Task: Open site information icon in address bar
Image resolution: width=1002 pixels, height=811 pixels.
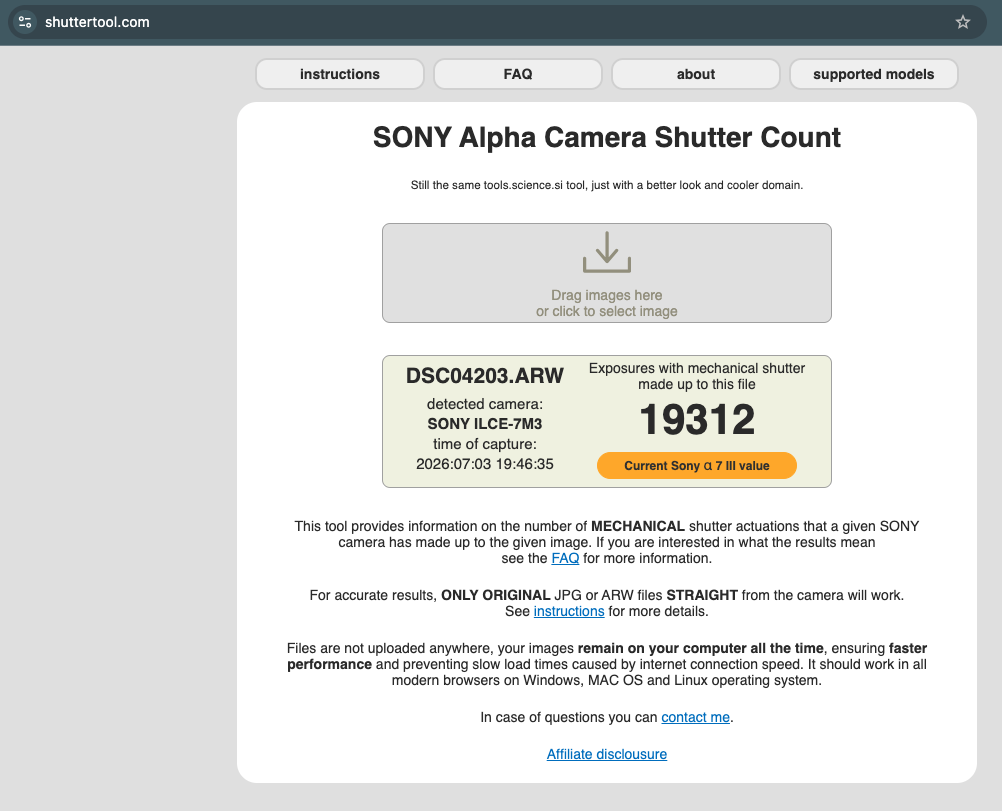Action: [x=25, y=22]
